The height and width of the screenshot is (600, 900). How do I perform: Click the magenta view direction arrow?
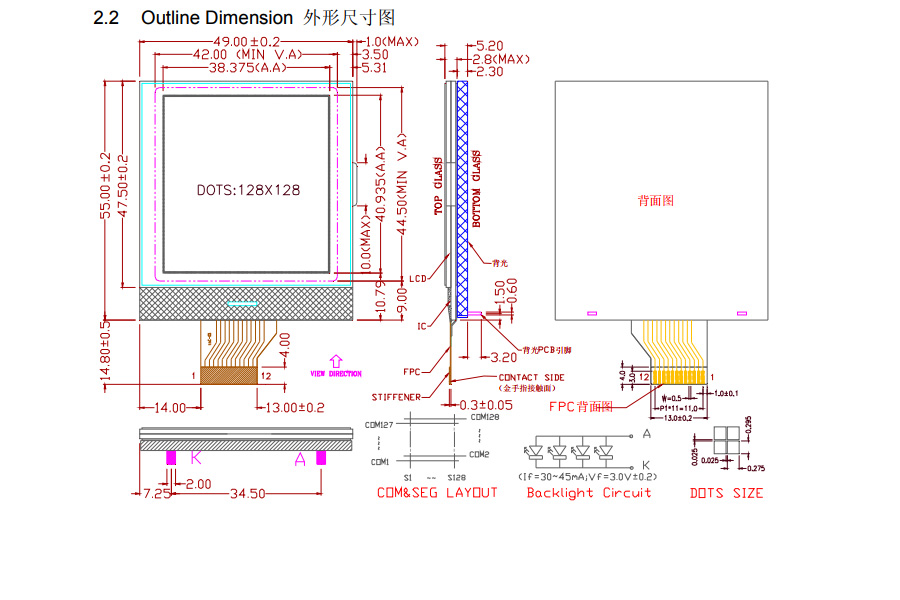point(335,360)
